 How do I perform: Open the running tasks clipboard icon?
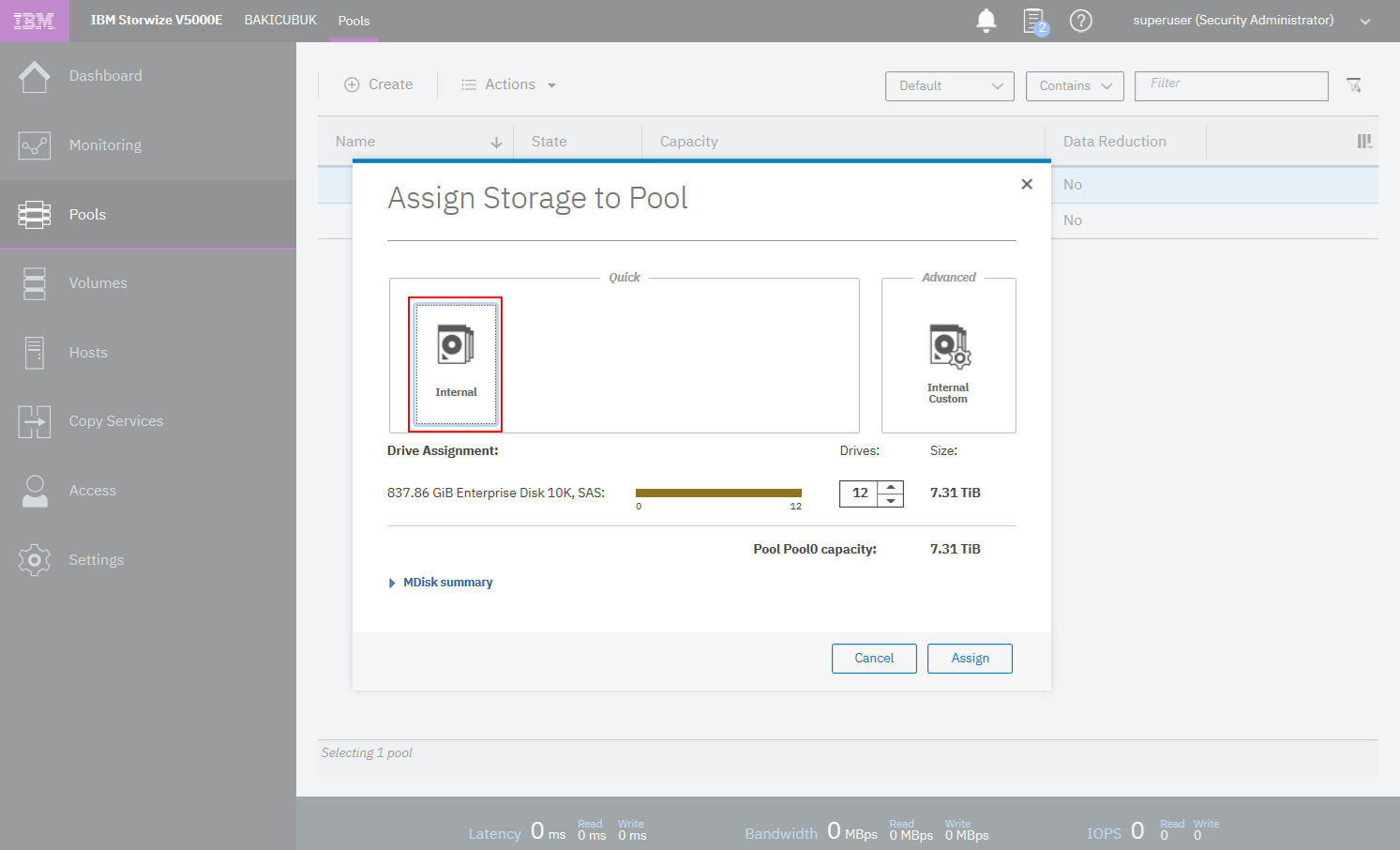pyautogui.click(x=1033, y=21)
